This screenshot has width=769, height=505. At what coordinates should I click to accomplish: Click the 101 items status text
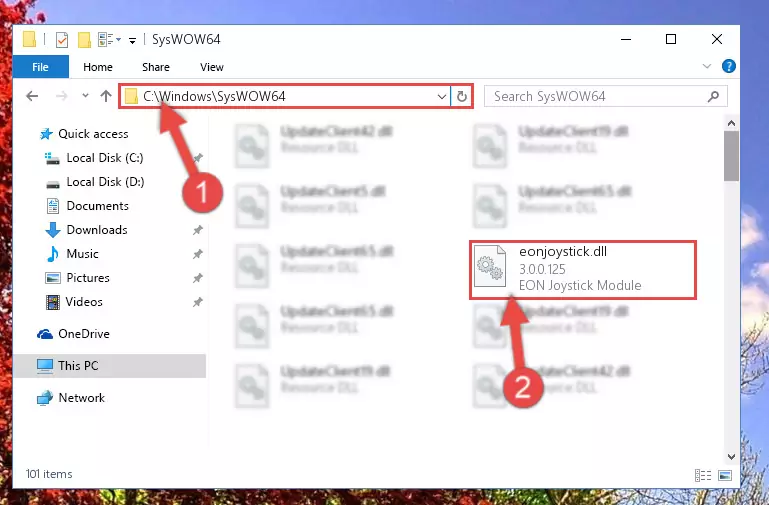point(49,474)
